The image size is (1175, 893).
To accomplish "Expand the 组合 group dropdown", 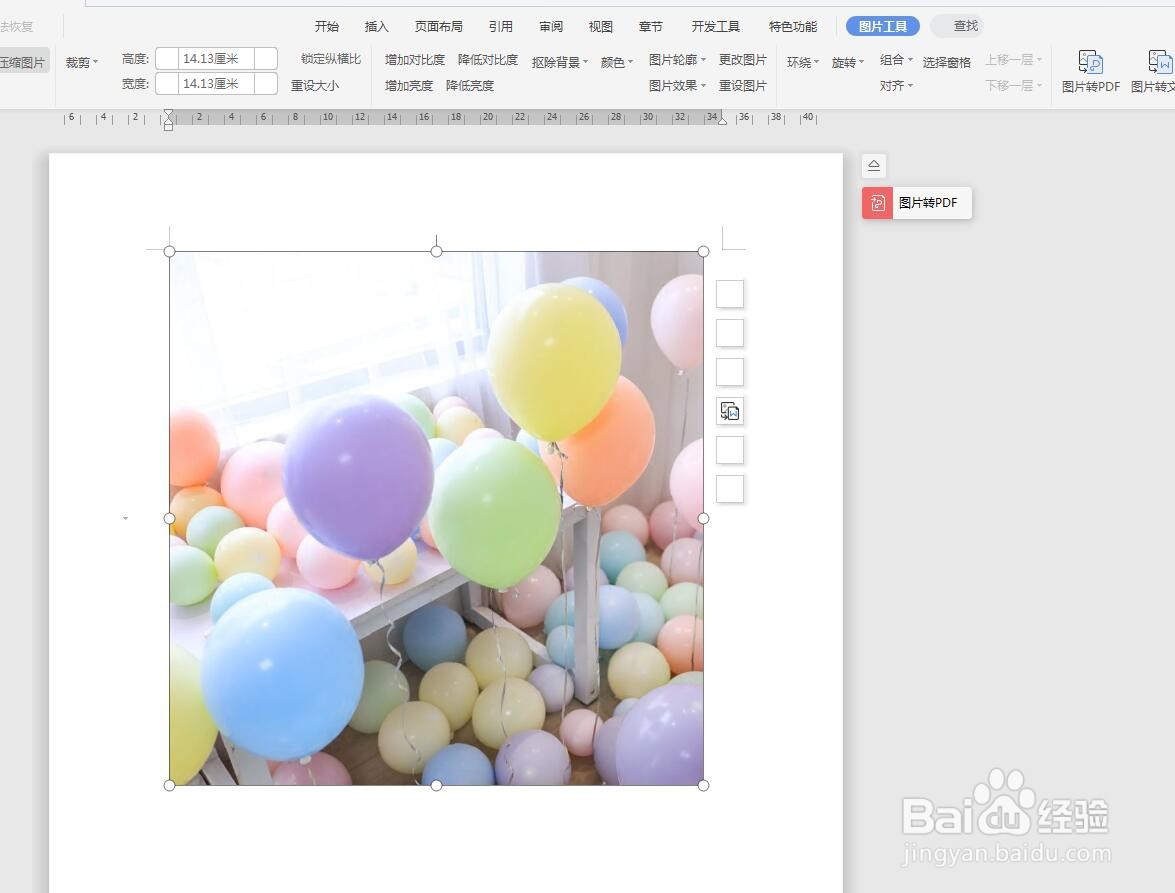I will tap(896, 59).
